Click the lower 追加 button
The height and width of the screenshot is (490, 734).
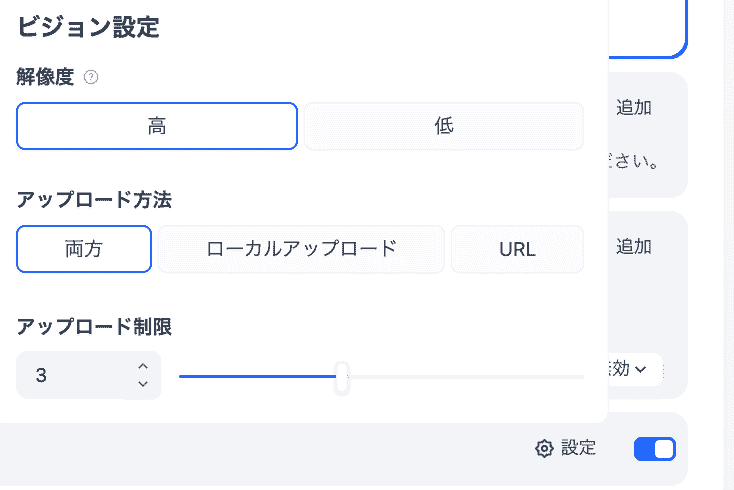(634, 246)
